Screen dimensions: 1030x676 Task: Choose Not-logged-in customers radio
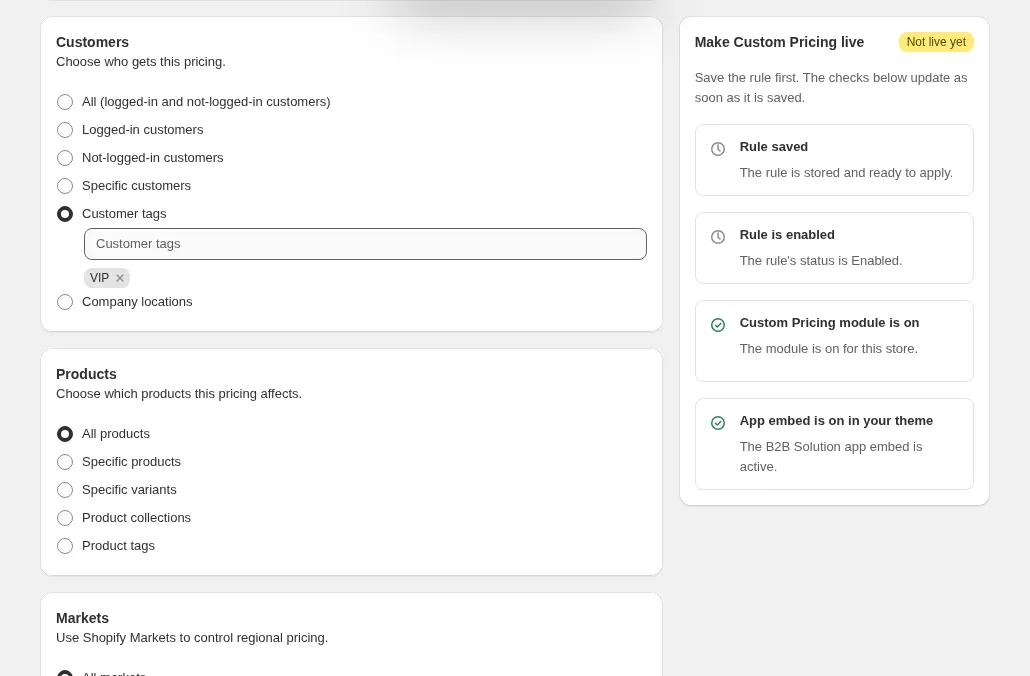point(65,158)
